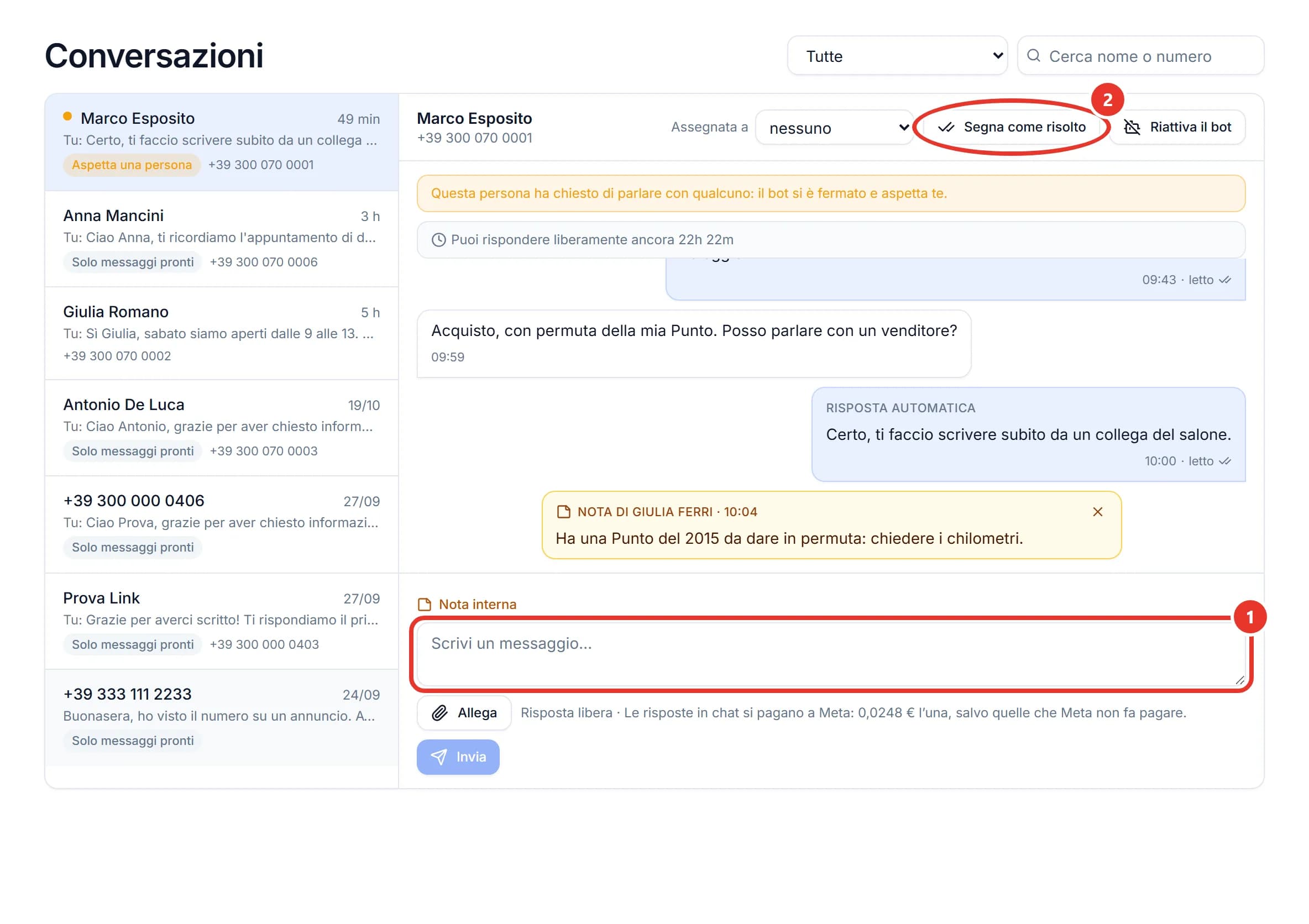Click the resize handle of the message box
1309x924 pixels.
1239,680
